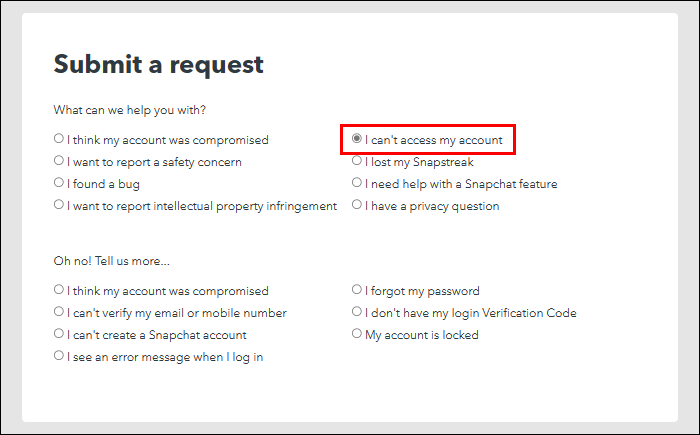Select the 'I forgot my password' radio button
Viewport: 700px width, 435px height.
357,290
